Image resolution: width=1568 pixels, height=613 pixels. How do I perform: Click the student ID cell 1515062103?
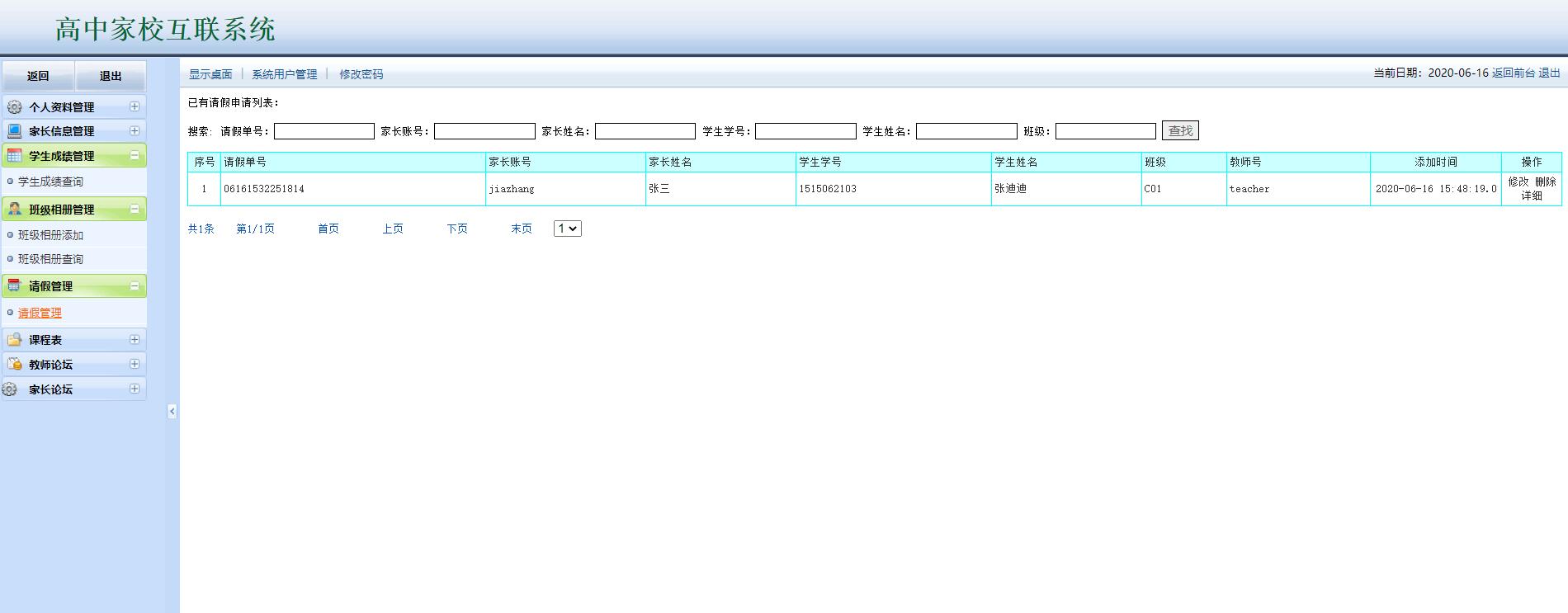click(x=894, y=189)
